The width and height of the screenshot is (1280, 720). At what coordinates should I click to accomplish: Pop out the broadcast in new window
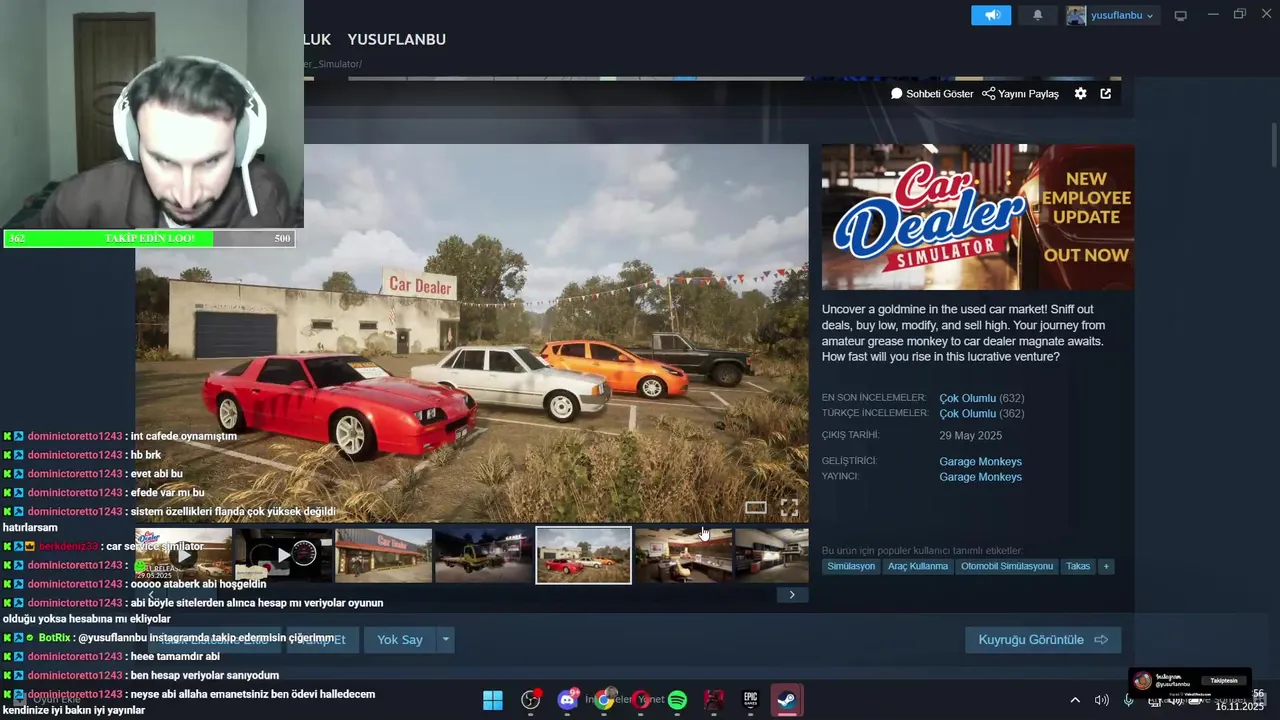pos(1105,93)
